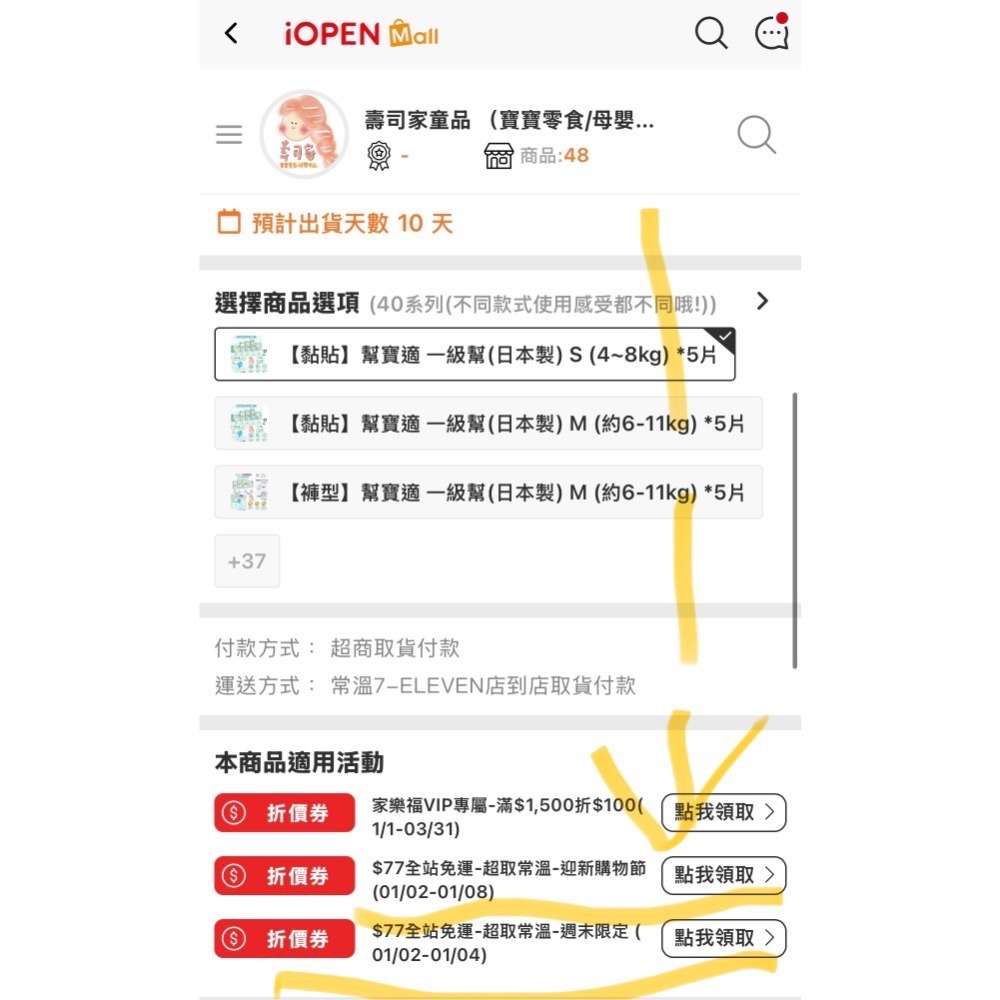Viewport: 1000px width, 1000px height.
Task: Search within the store magnifier icon
Action: (756, 135)
